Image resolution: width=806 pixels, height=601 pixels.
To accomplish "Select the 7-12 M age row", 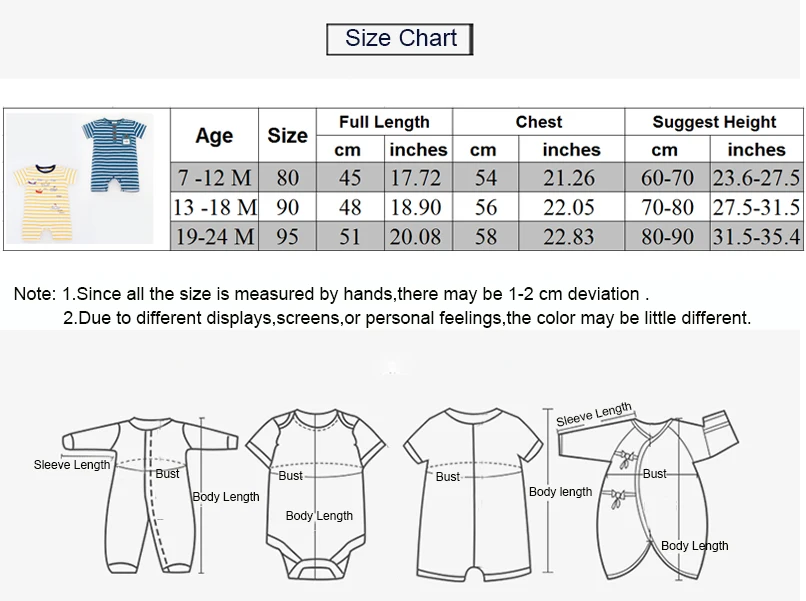I will point(487,177).
